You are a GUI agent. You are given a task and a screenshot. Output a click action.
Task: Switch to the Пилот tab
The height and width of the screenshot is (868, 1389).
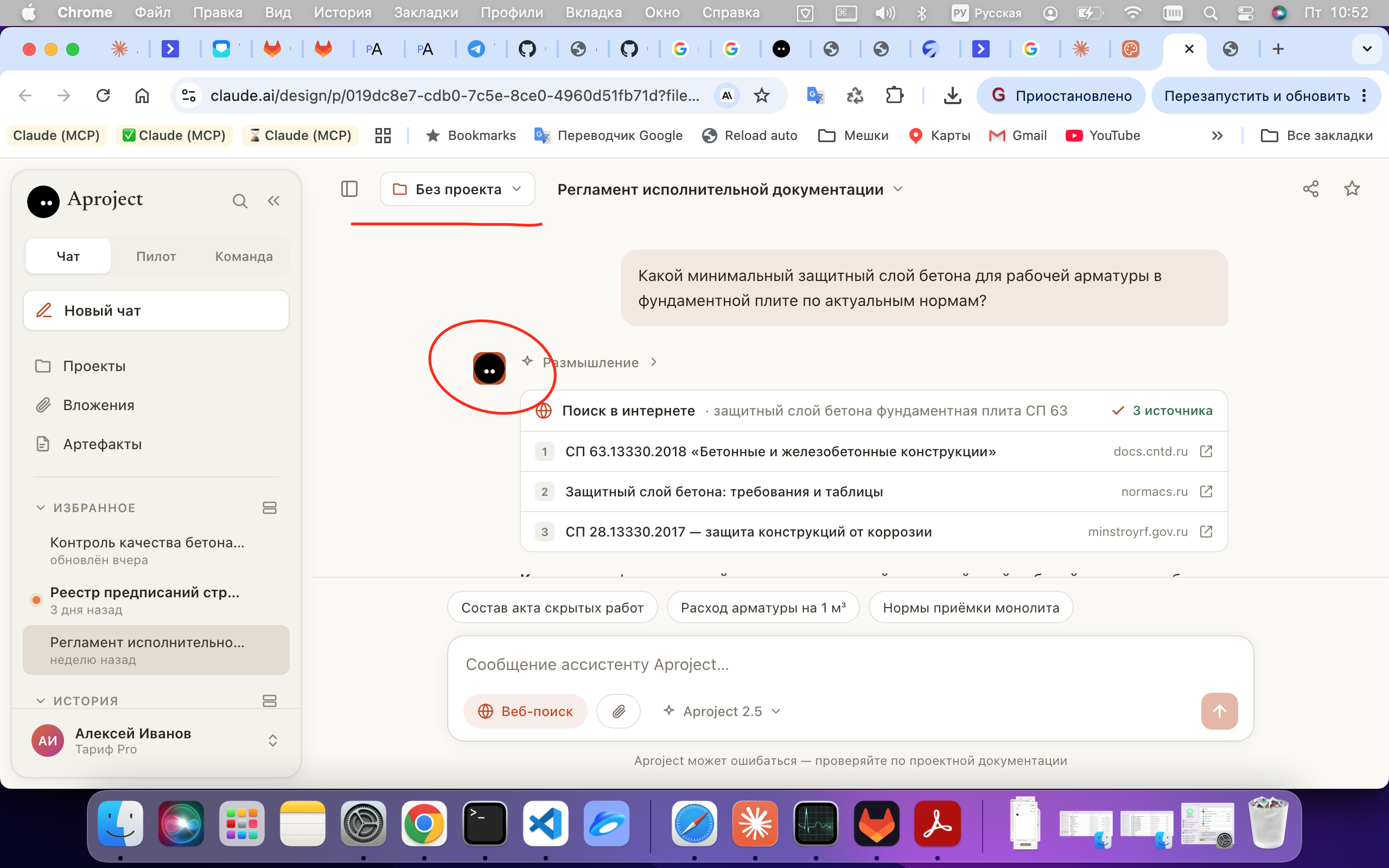tap(156, 256)
